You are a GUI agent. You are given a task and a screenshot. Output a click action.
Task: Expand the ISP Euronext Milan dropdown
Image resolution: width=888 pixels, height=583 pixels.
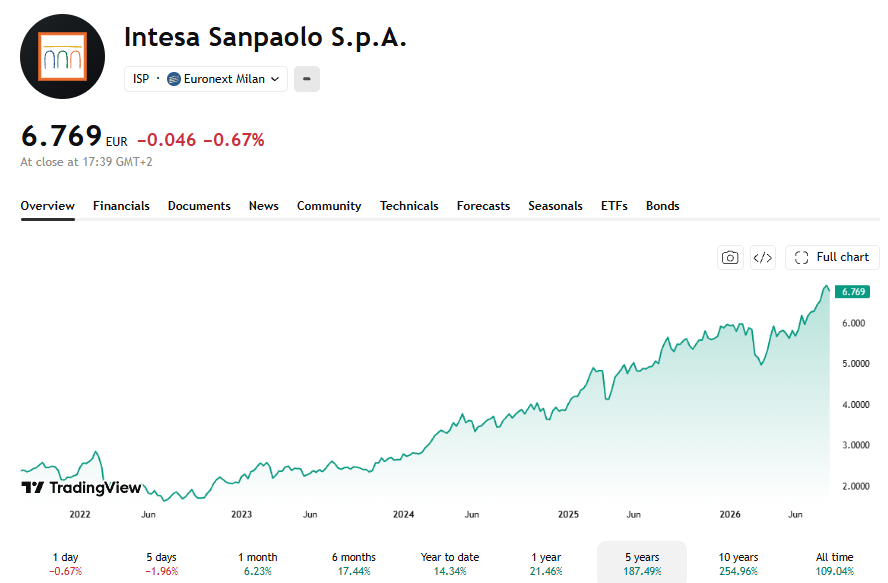point(206,79)
